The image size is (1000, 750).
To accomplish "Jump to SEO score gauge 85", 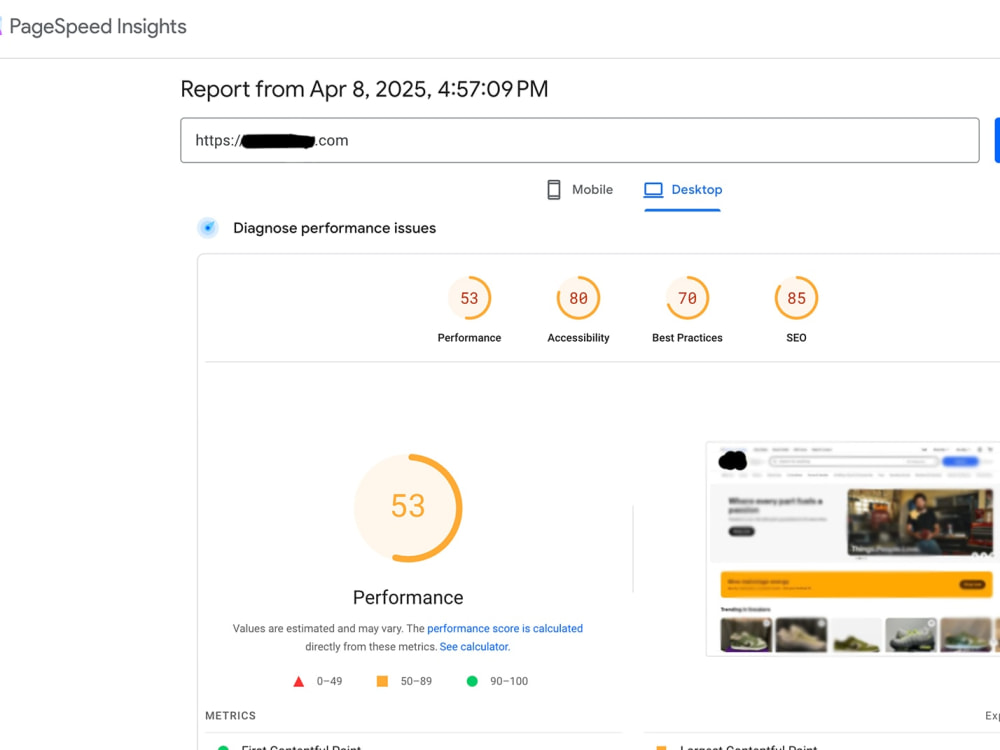I will point(797,298).
